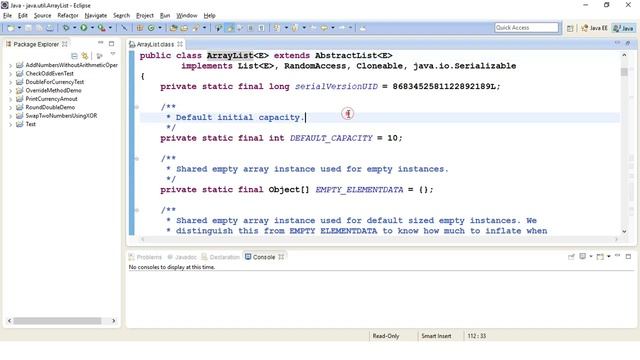Toggle Link with Editor in Package Explorer
Image resolution: width=640 pixels, height=360 pixels.
(84, 56)
